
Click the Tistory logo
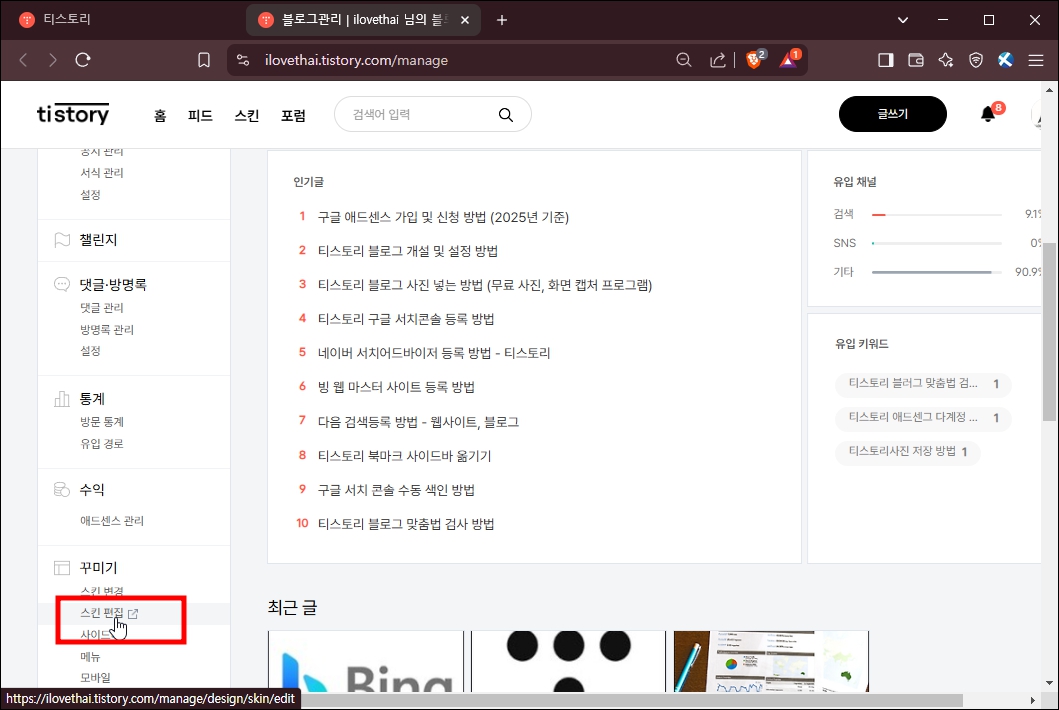pos(72,113)
